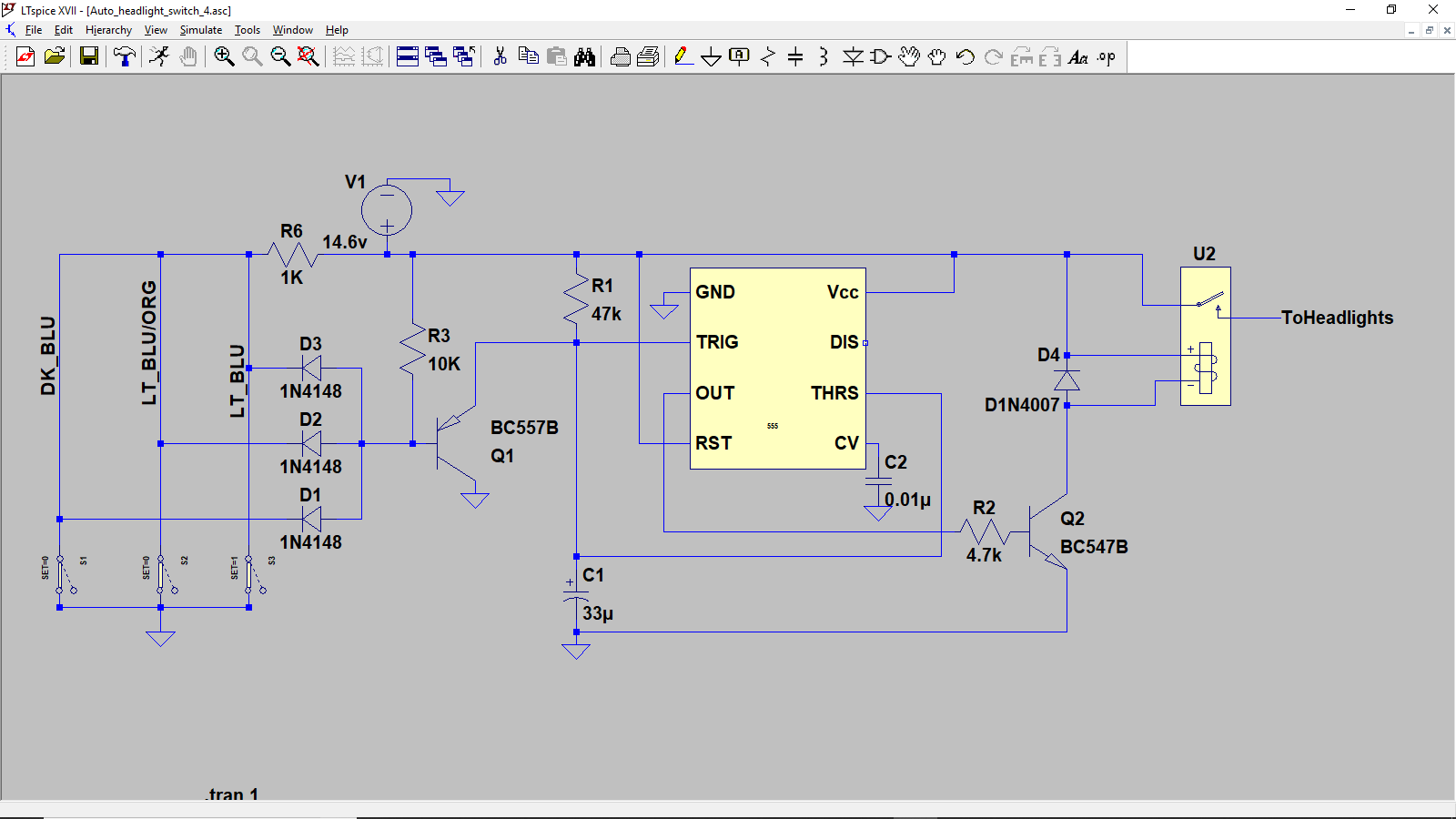Open the Hierarchy menu
Image resolution: width=1456 pixels, height=819 pixels.
click(108, 30)
